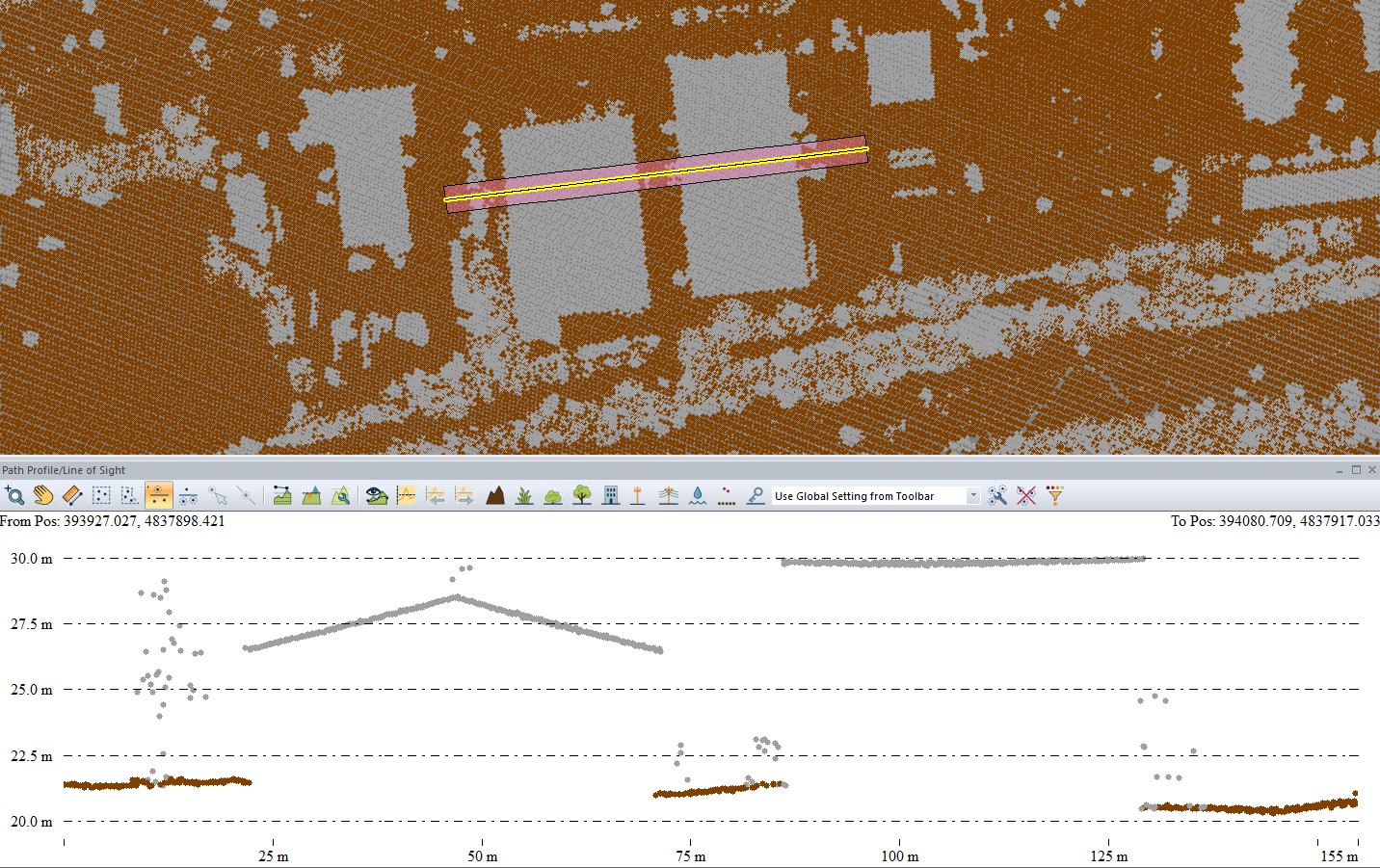Open the Use Global Setting from Toolbar dropdown
Viewport: 1380px width, 868px height.
876,496
